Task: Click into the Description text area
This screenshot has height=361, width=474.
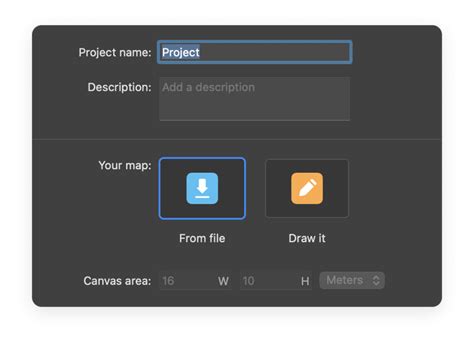Action: [x=255, y=99]
